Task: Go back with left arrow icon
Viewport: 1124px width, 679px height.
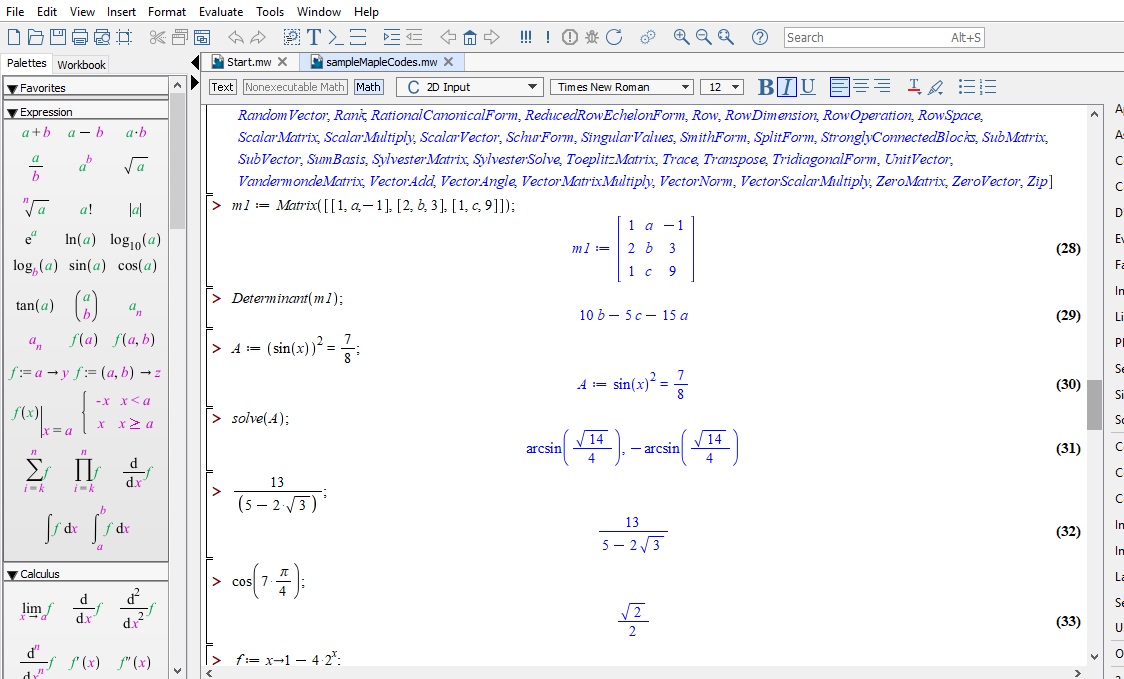Action: [448, 37]
